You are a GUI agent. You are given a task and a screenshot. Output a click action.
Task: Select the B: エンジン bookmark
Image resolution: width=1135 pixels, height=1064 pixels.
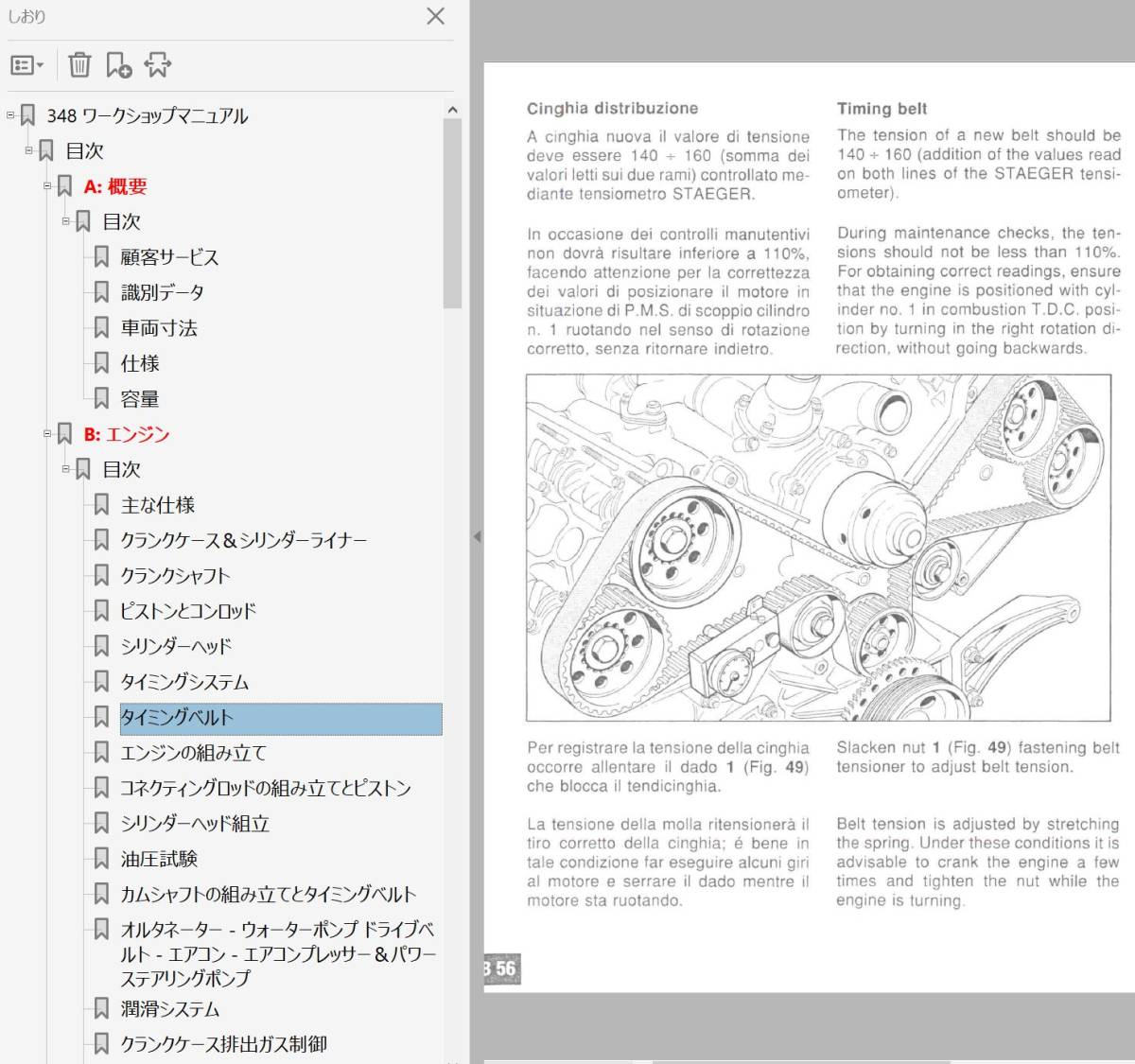127,434
